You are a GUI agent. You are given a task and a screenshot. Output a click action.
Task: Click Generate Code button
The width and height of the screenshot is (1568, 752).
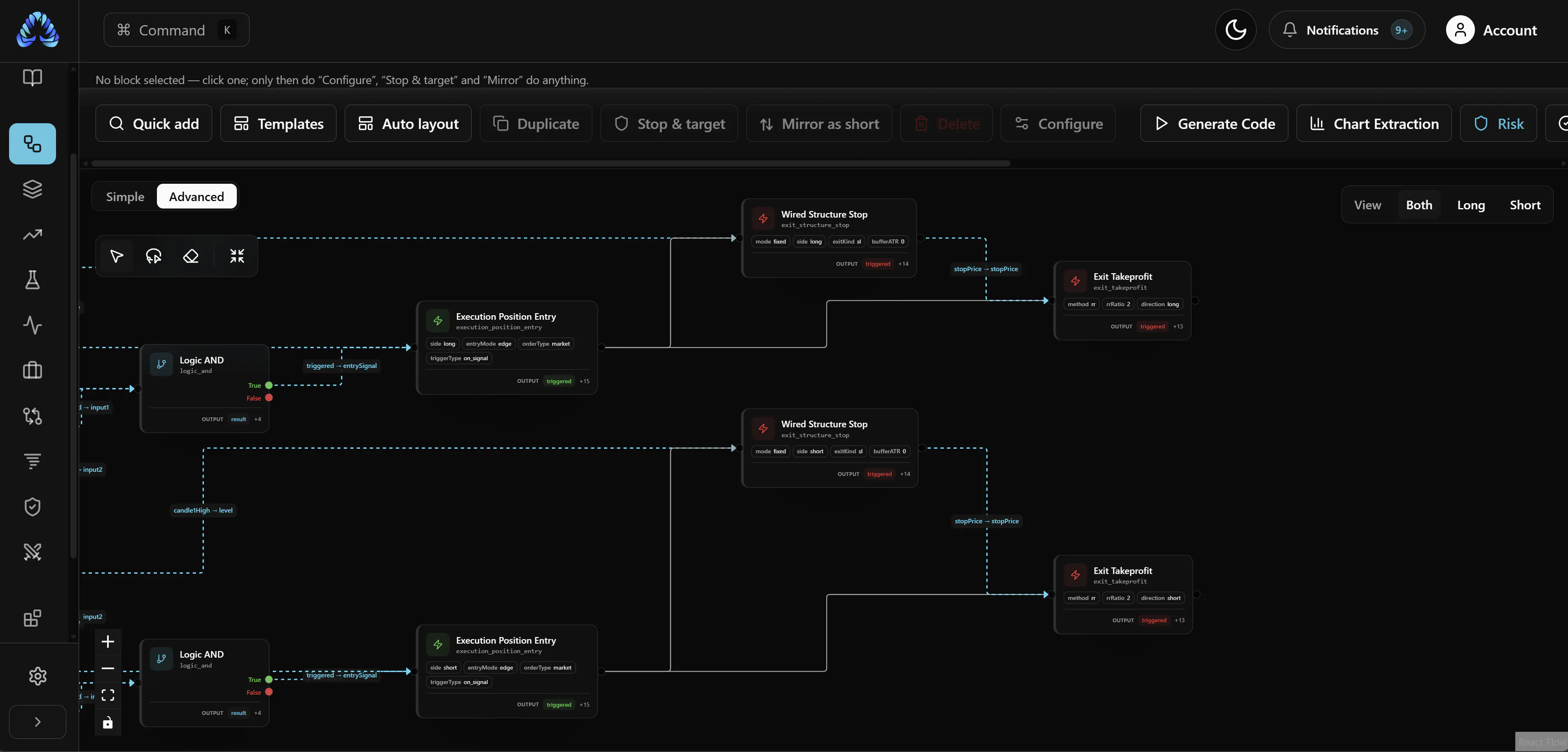1214,124
